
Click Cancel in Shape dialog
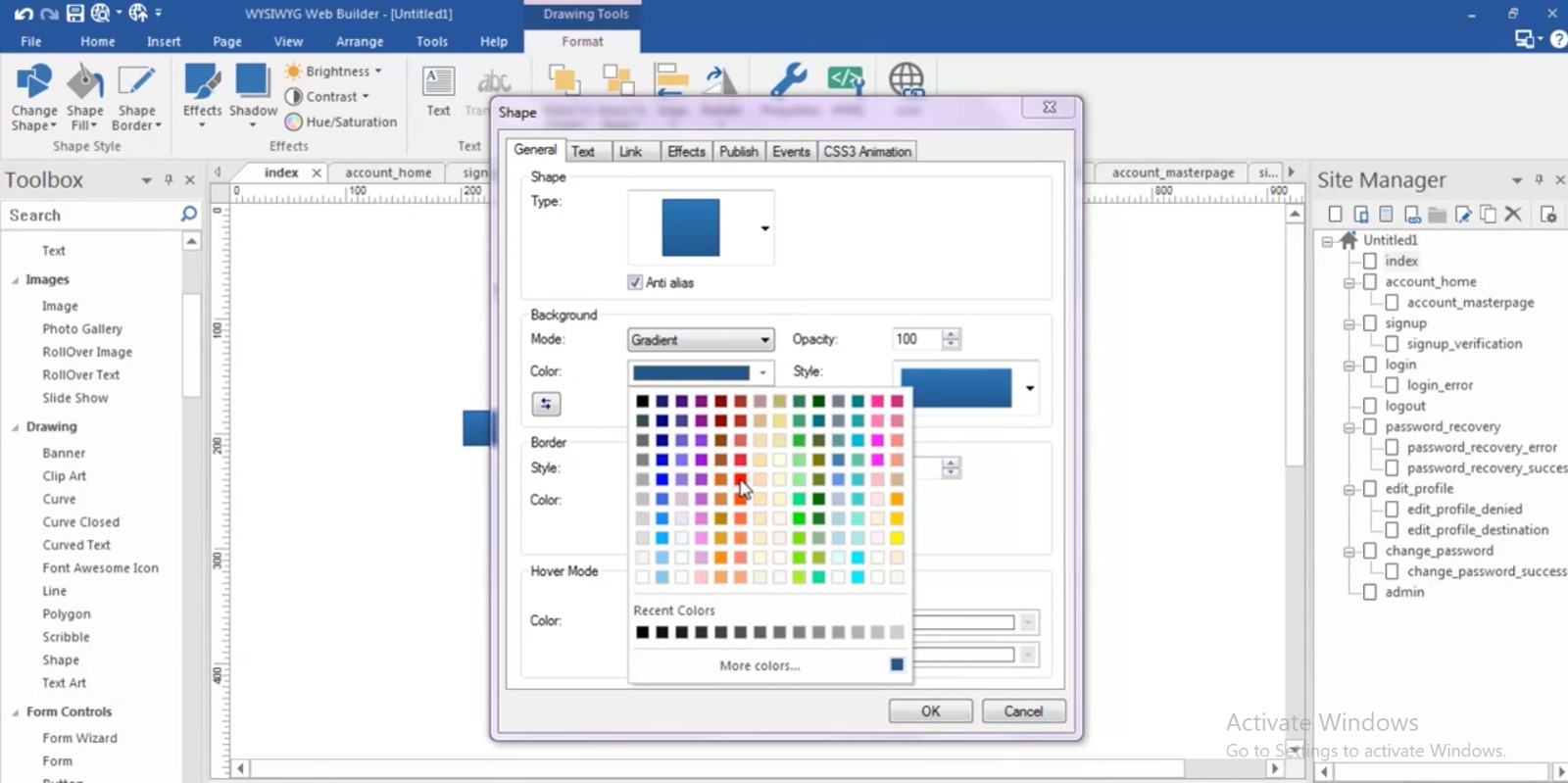point(1023,711)
